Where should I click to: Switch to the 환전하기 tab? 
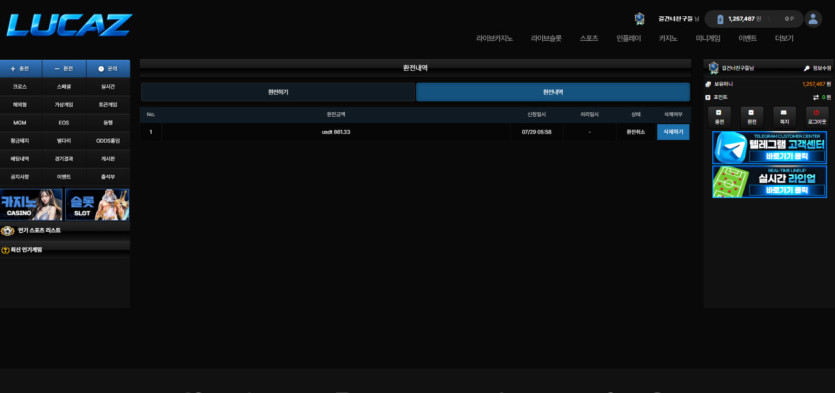click(277, 92)
